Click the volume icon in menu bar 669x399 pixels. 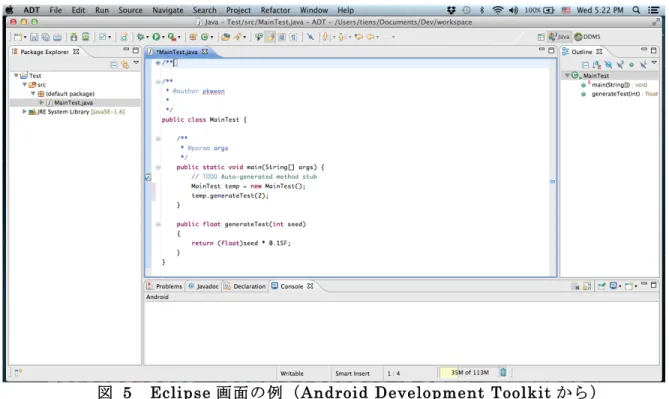(x=514, y=10)
